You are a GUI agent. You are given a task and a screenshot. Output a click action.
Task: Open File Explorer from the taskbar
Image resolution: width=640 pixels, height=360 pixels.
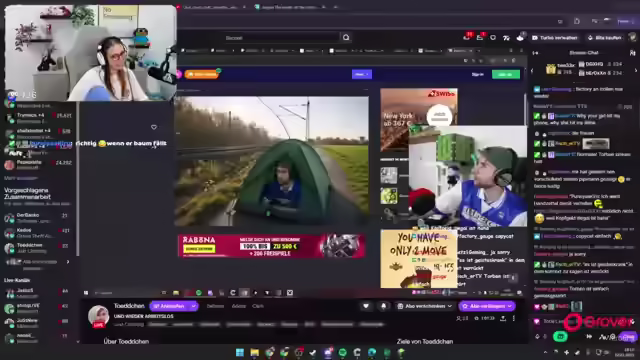255,352
